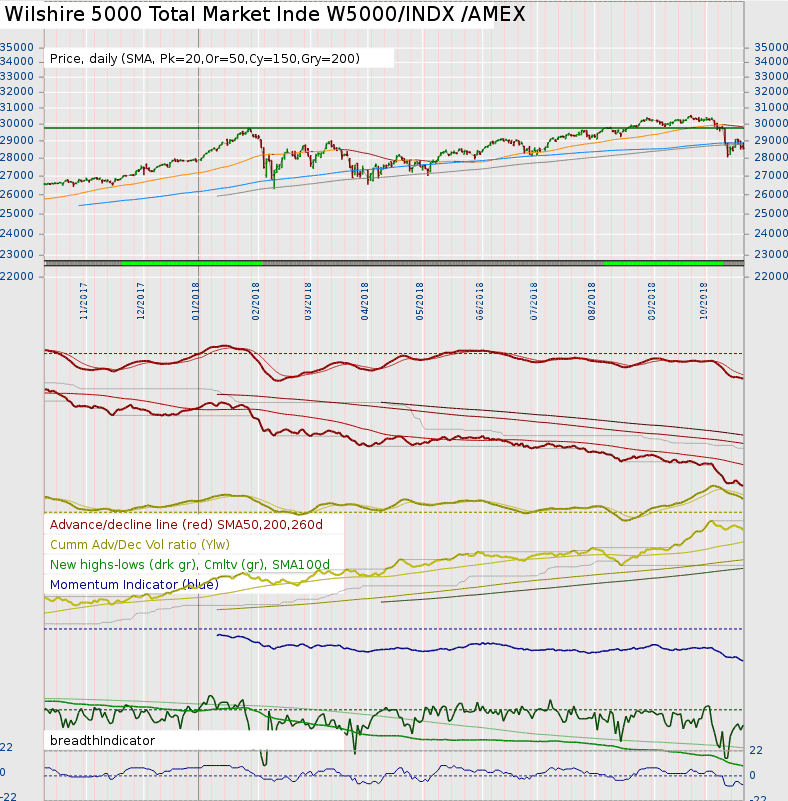Click the 07/2018 date label
Screen dimensions: 788x801
tap(533, 301)
